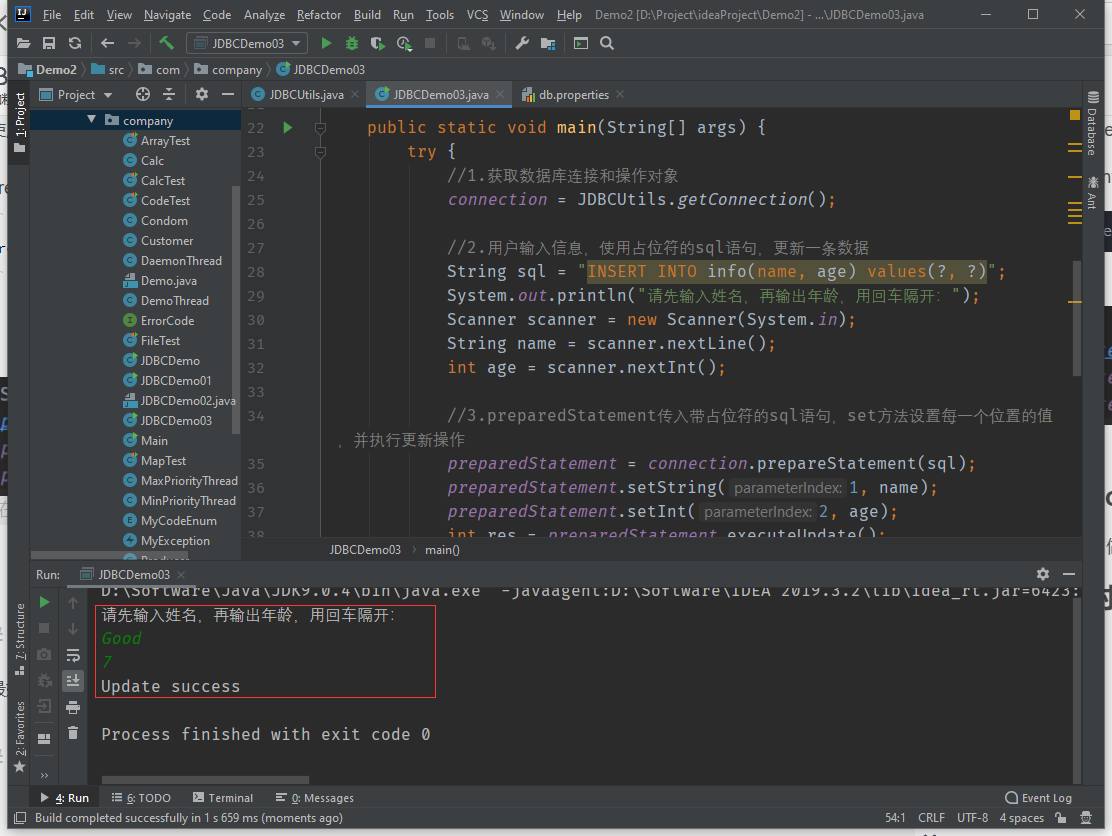Open the Event Log
Screen dimensions: 1112x836
click(x=1038, y=798)
